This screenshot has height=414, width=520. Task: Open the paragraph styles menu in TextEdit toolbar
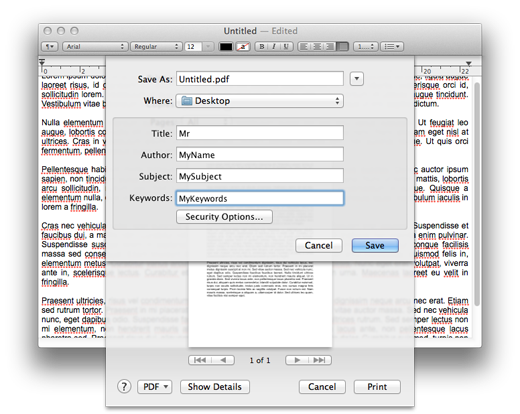[x=50, y=46]
